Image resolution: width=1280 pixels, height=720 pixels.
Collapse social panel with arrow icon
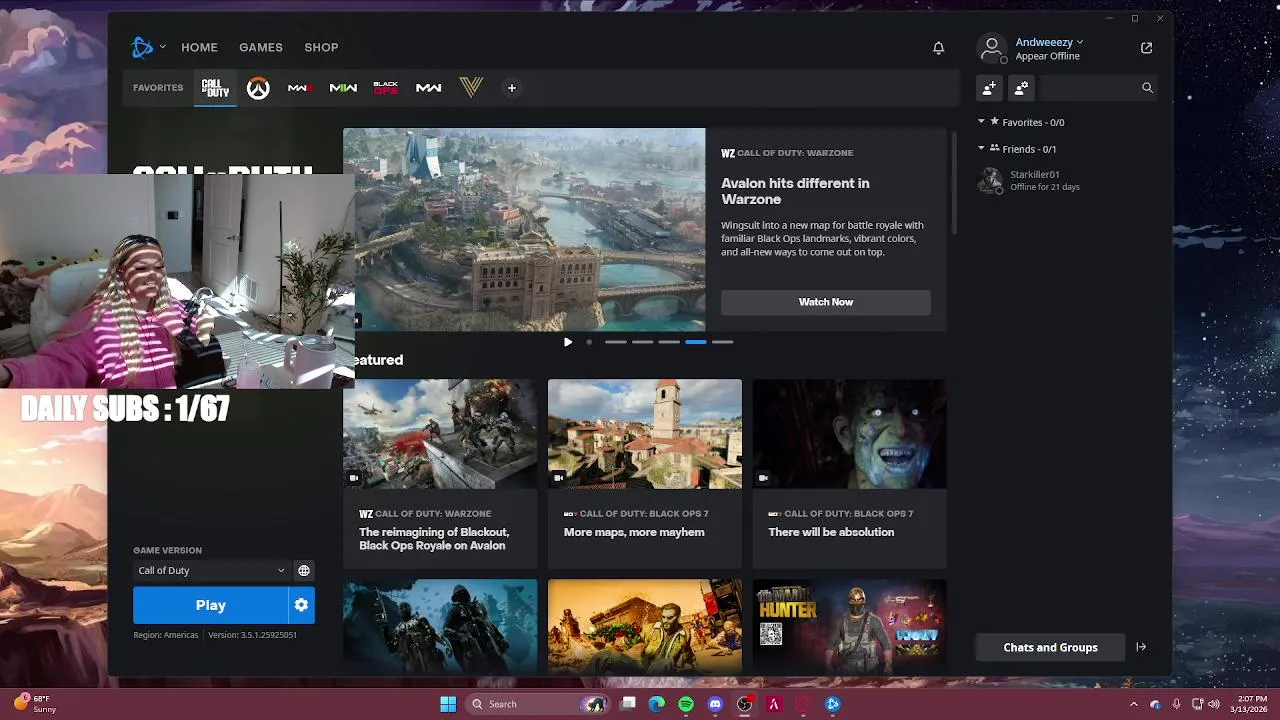coord(1141,647)
